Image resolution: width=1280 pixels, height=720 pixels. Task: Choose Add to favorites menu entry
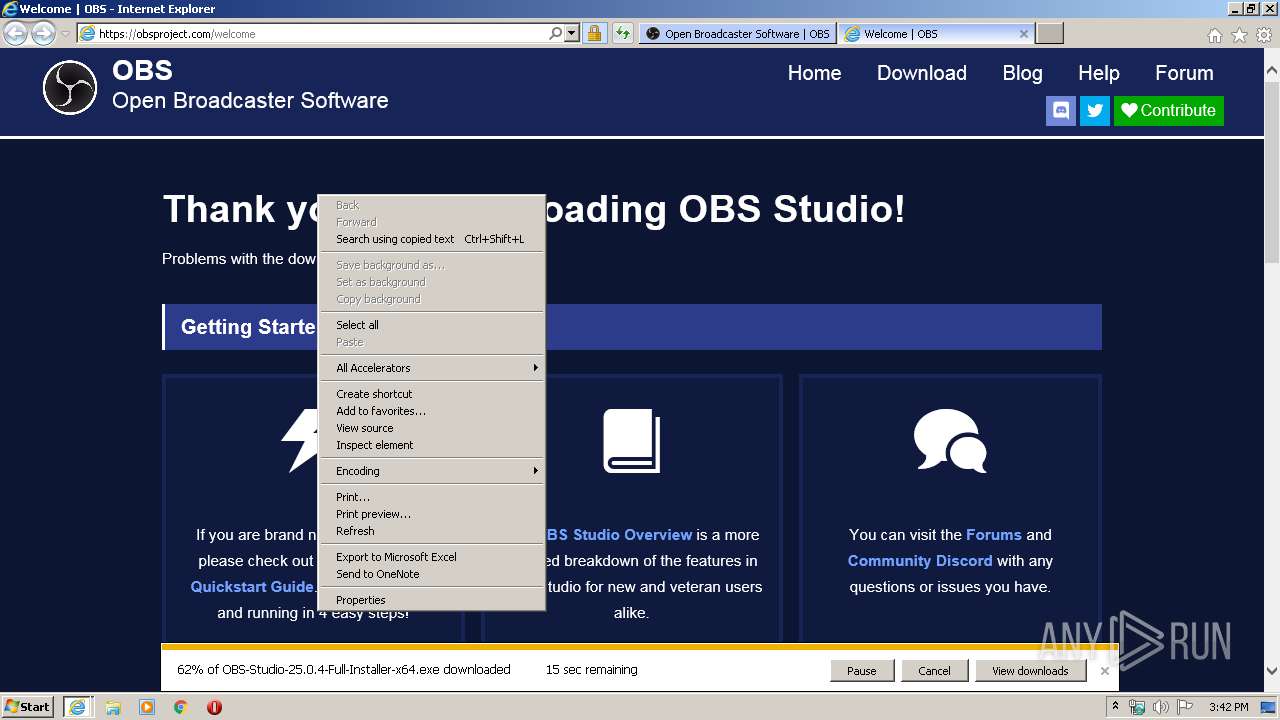tap(432, 411)
